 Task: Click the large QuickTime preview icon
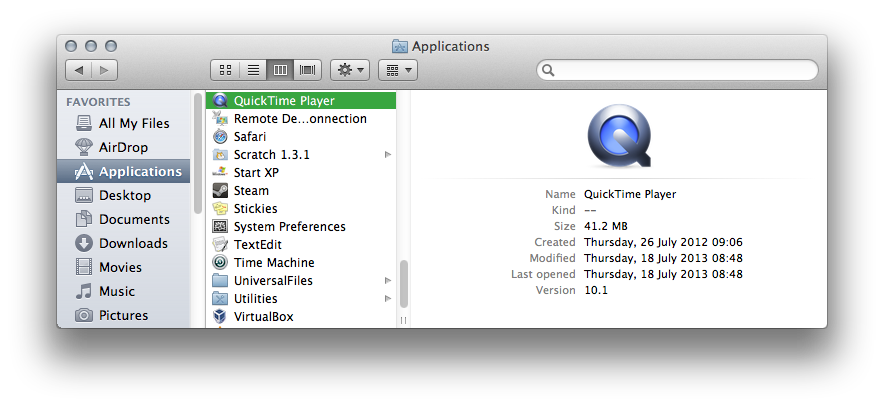619,136
